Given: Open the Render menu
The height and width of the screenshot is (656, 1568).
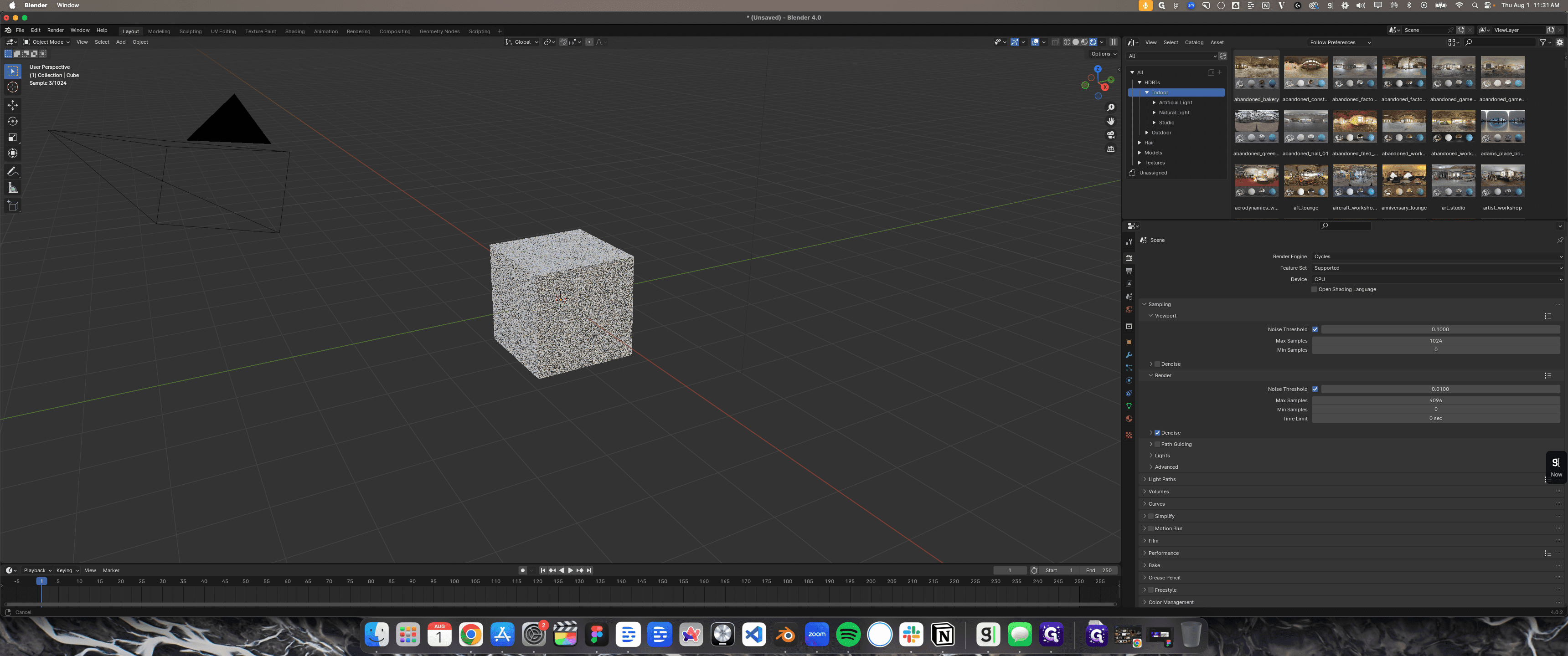Looking at the screenshot, I should point(56,31).
